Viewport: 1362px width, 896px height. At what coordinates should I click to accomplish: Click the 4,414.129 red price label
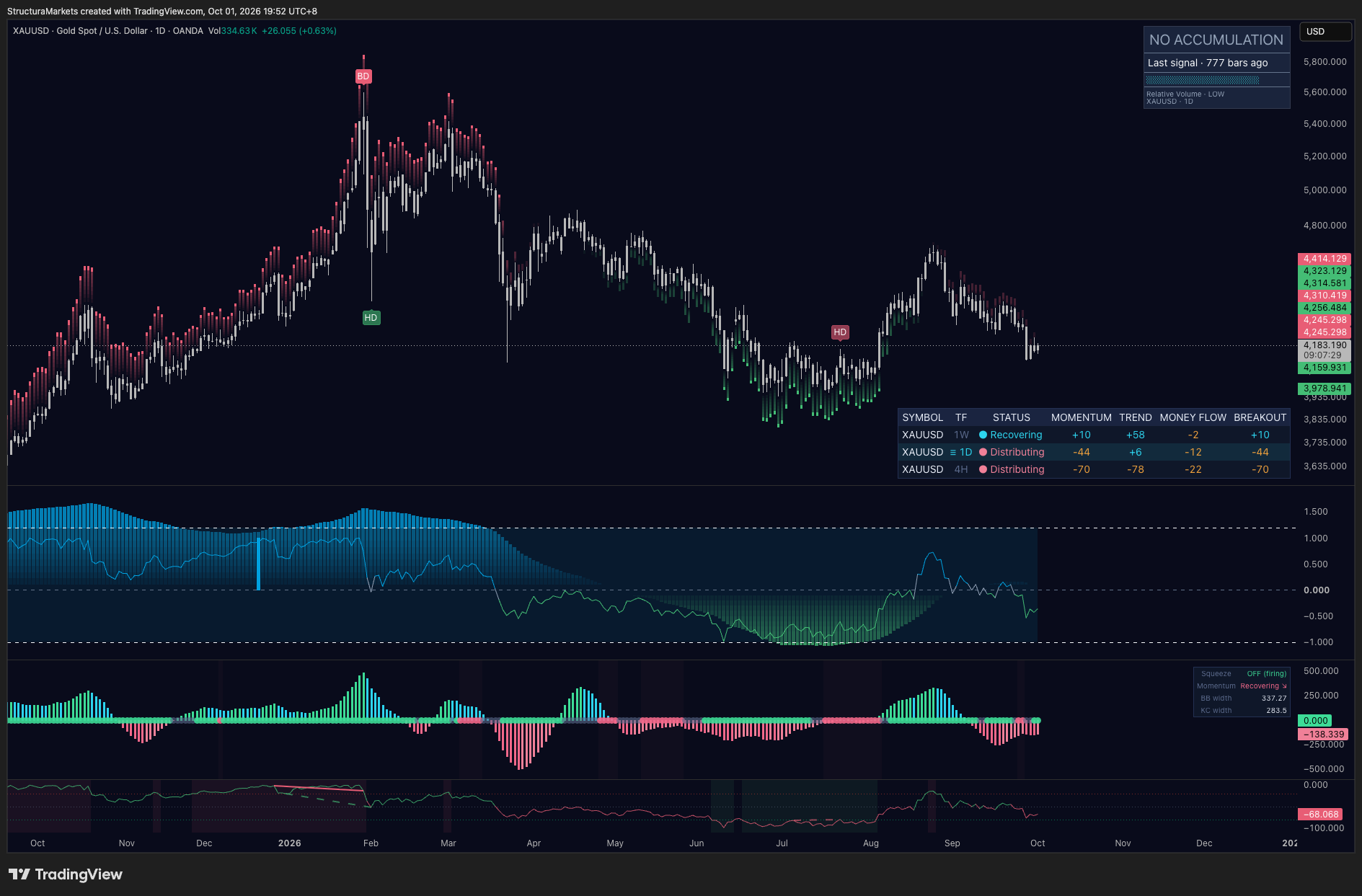pyautogui.click(x=1325, y=259)
